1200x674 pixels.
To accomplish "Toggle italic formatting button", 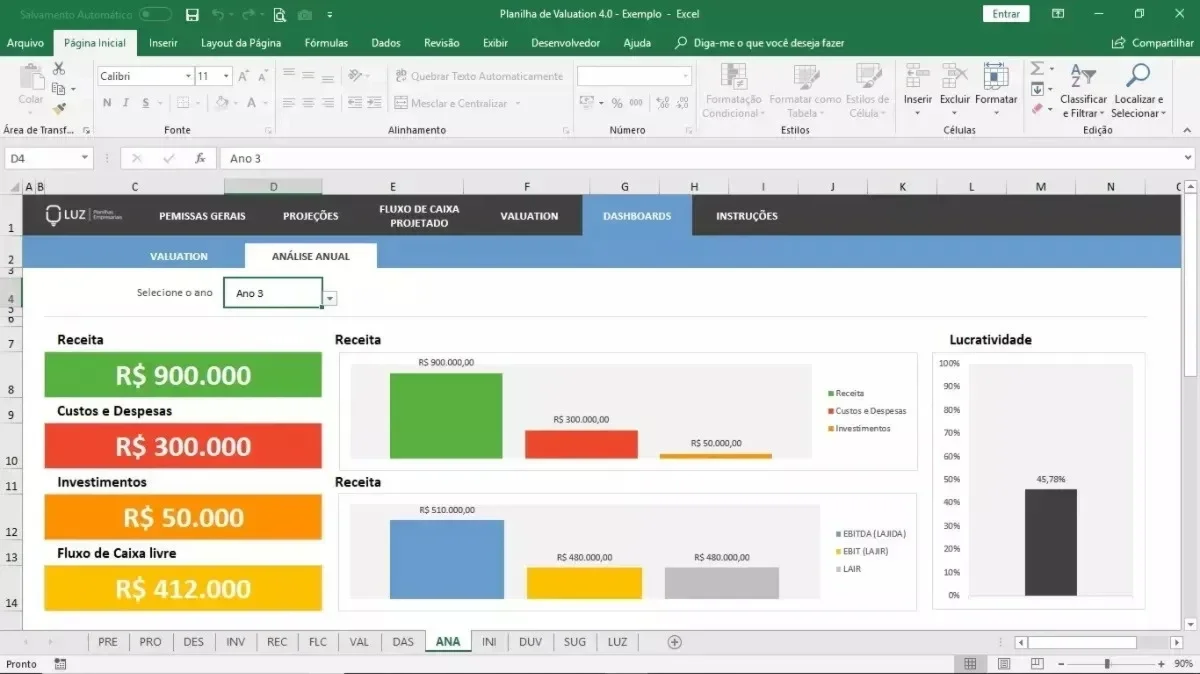I will (x=126, y=103).
